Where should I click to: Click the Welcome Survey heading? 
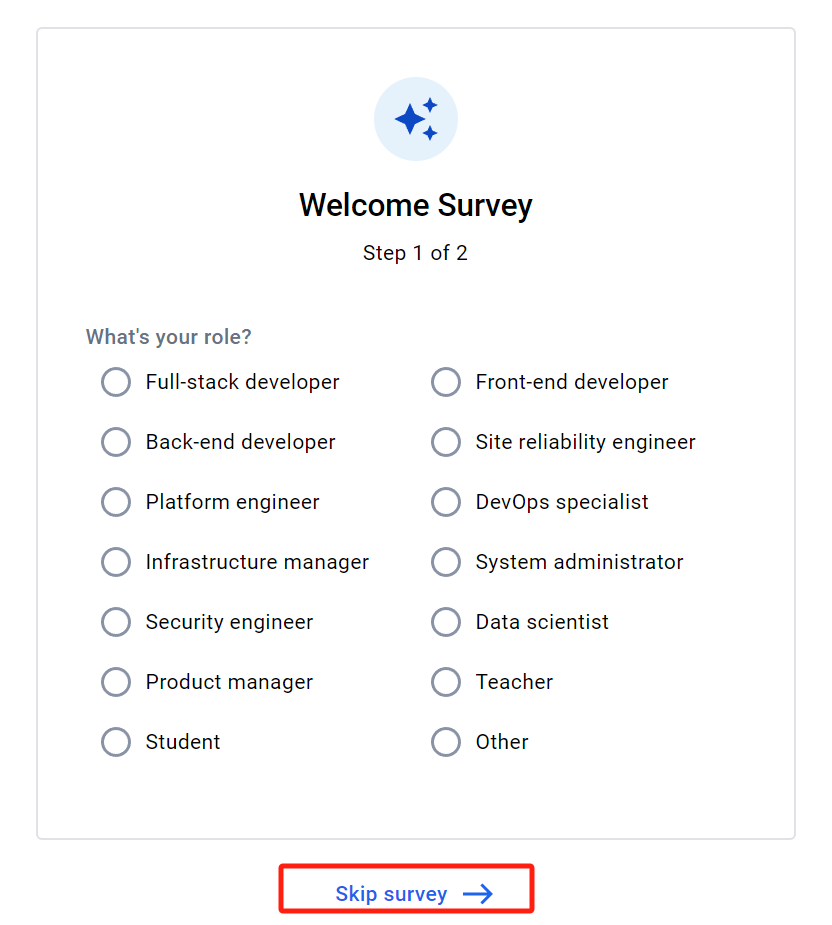click(x=416, y=205)
